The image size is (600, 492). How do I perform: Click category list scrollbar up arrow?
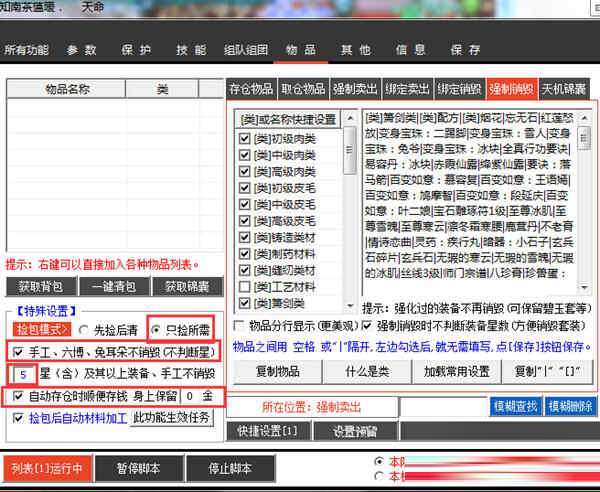coord(350,118)
